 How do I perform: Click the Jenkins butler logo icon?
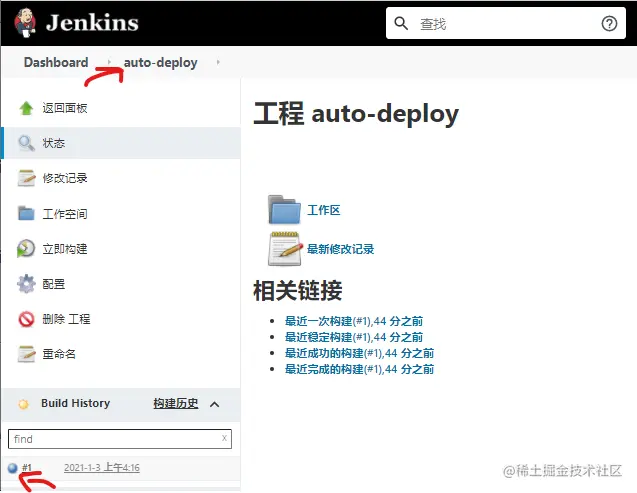coord(25,23)
